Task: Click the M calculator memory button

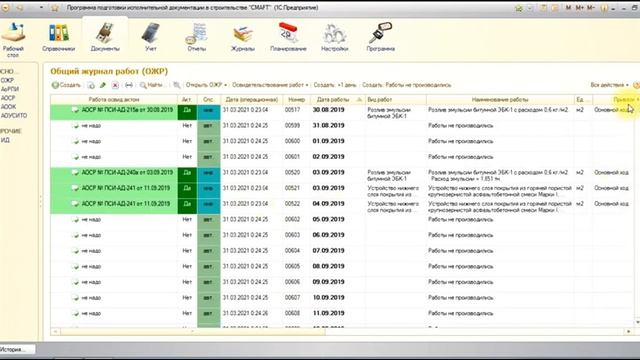Action: [568, 8]
